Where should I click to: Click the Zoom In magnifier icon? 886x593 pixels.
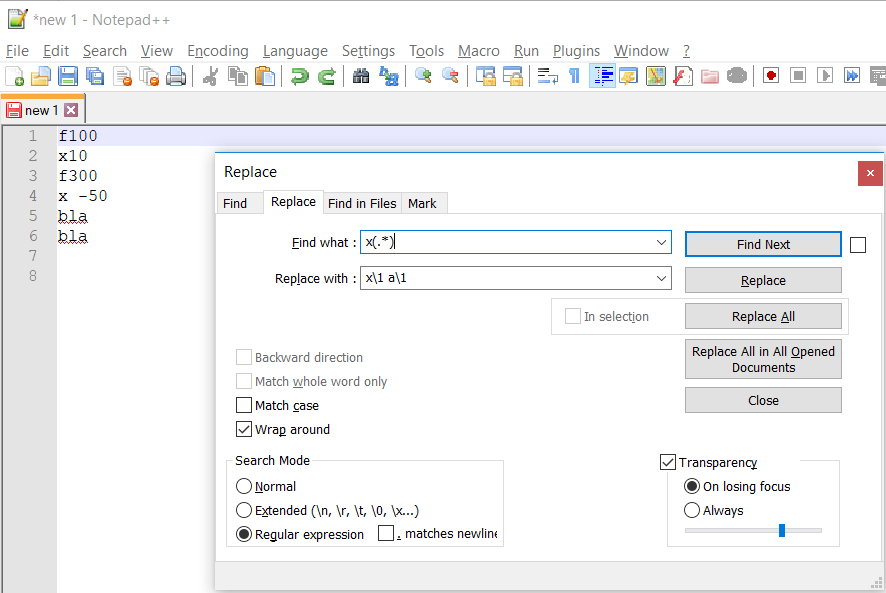tap(423, 76)
